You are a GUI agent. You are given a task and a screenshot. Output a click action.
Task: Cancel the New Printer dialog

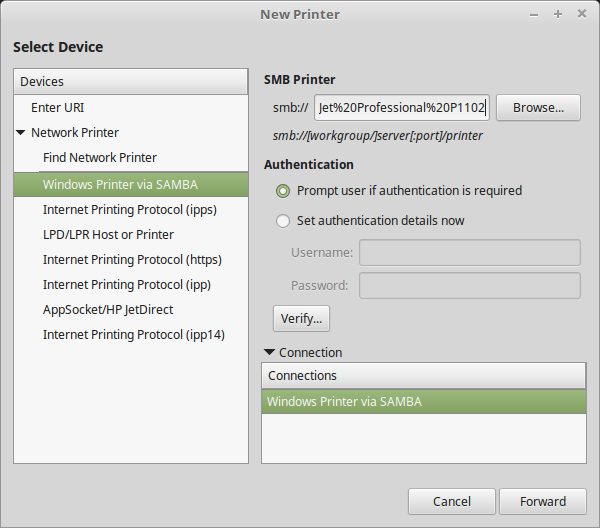(x=452, y=501)
